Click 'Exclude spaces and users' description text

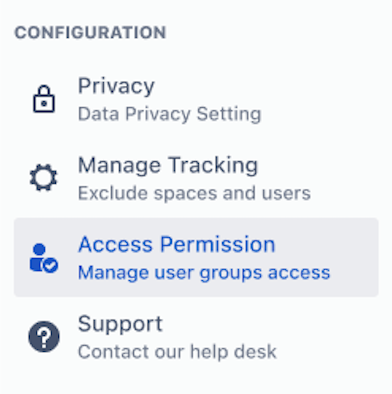click(x=194, y=193)
